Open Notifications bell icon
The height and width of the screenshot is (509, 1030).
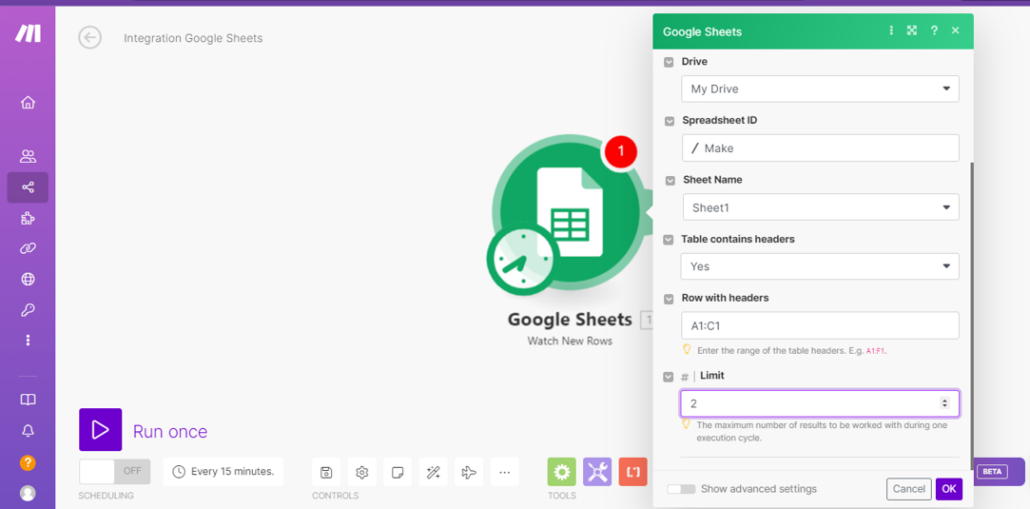28,431
